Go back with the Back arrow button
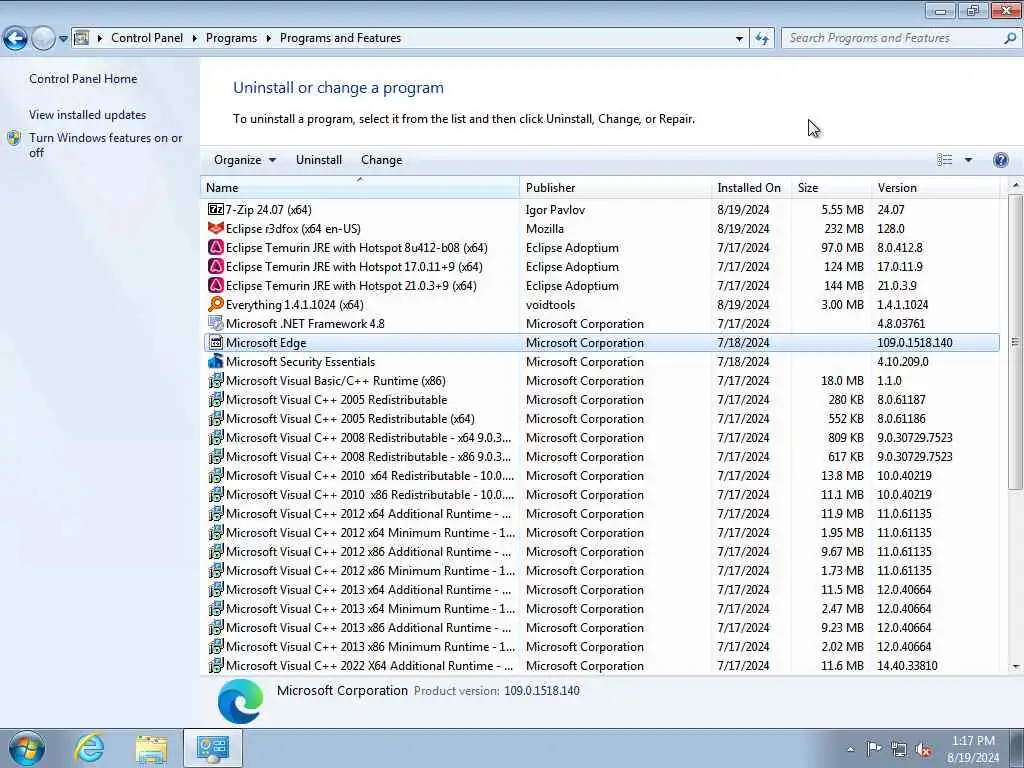 click(15, 39)
